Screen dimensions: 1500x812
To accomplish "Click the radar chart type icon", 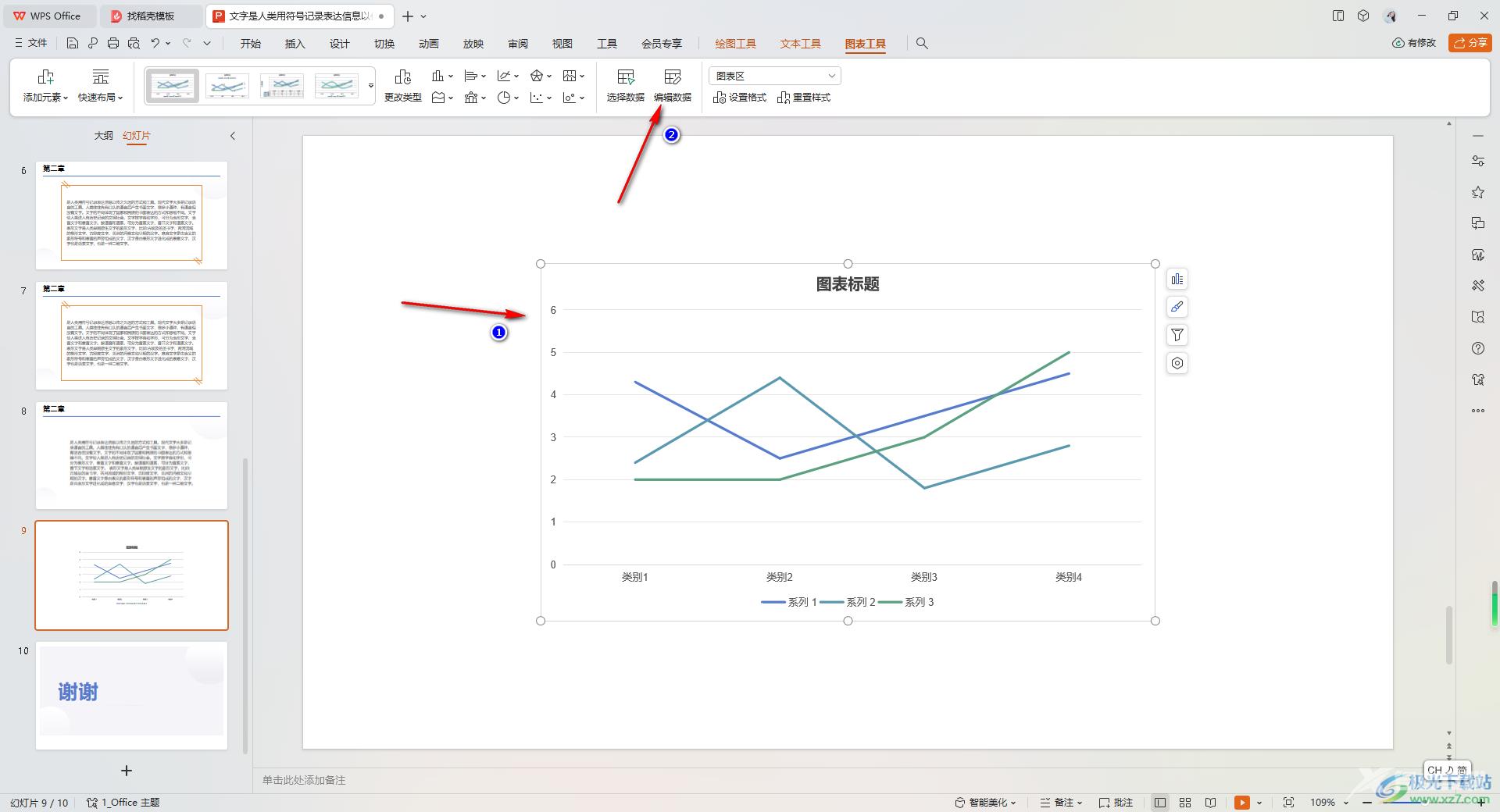I will (x=537, y=76).
